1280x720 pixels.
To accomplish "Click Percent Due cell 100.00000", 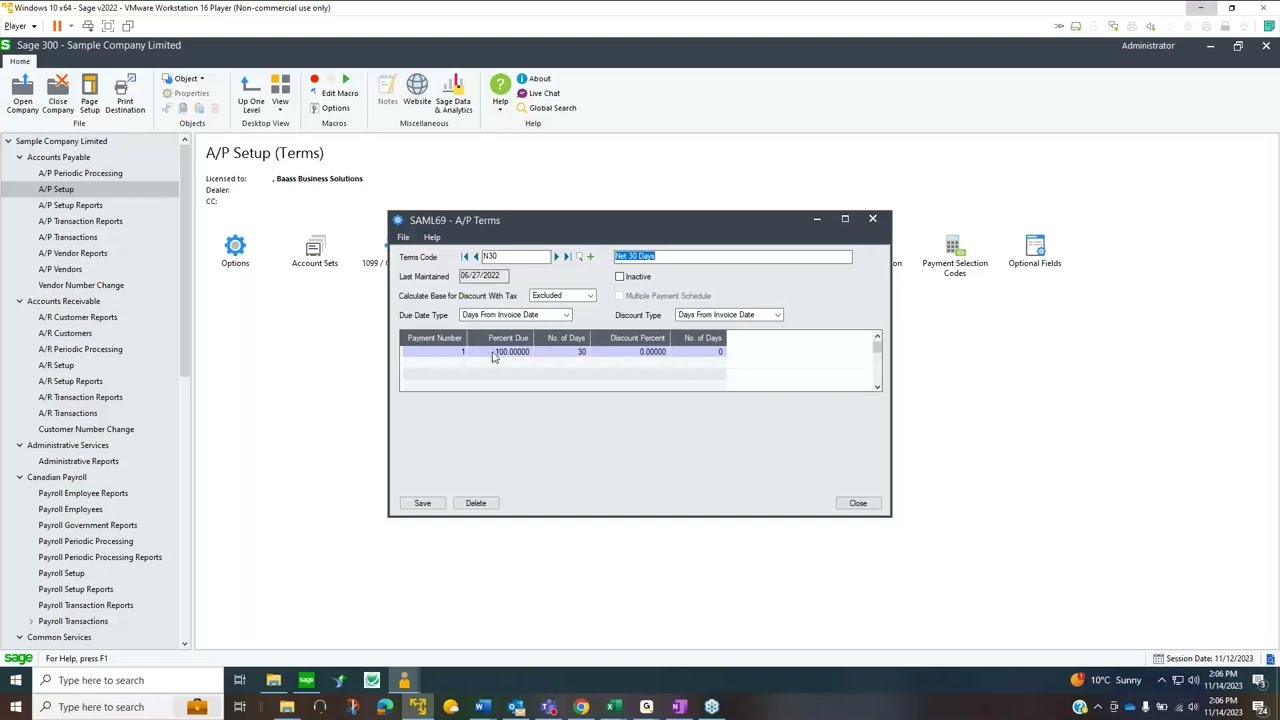I will coord(500,352).
